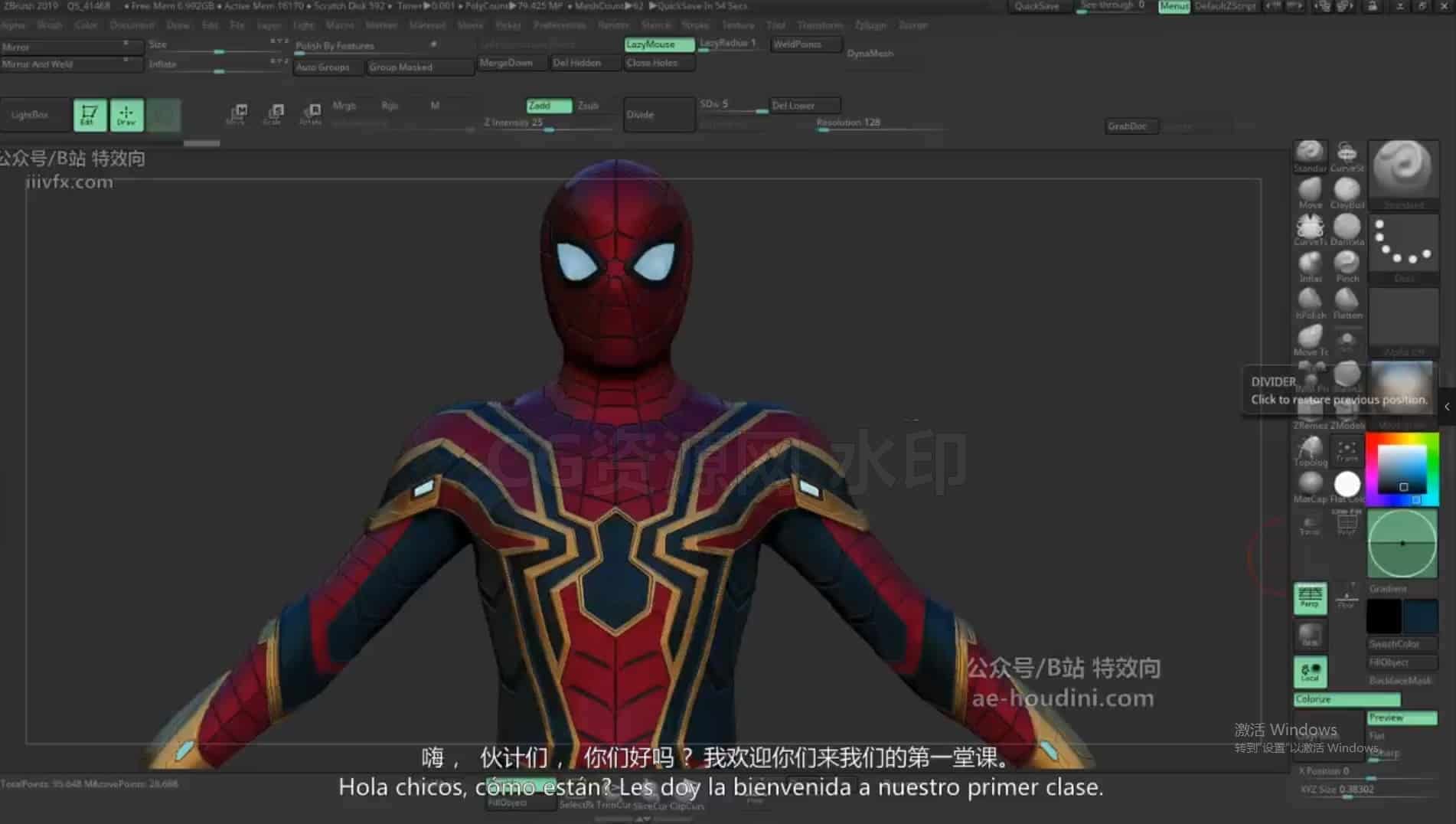Viewport: 1456px width, 824px height.
Task: Activate the Rotate transform icon
Action: tap(310, 114)
